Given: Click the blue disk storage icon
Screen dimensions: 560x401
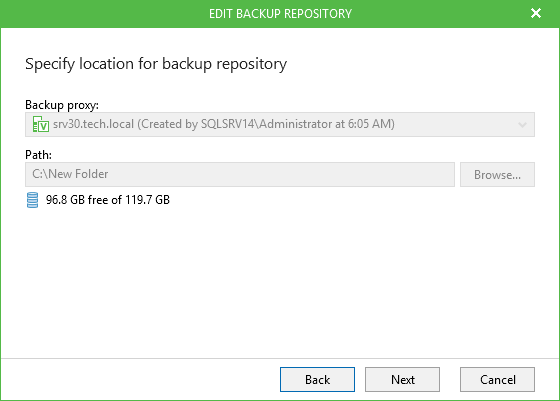Looking at the screenshot, I should click(x=32, y=200).
